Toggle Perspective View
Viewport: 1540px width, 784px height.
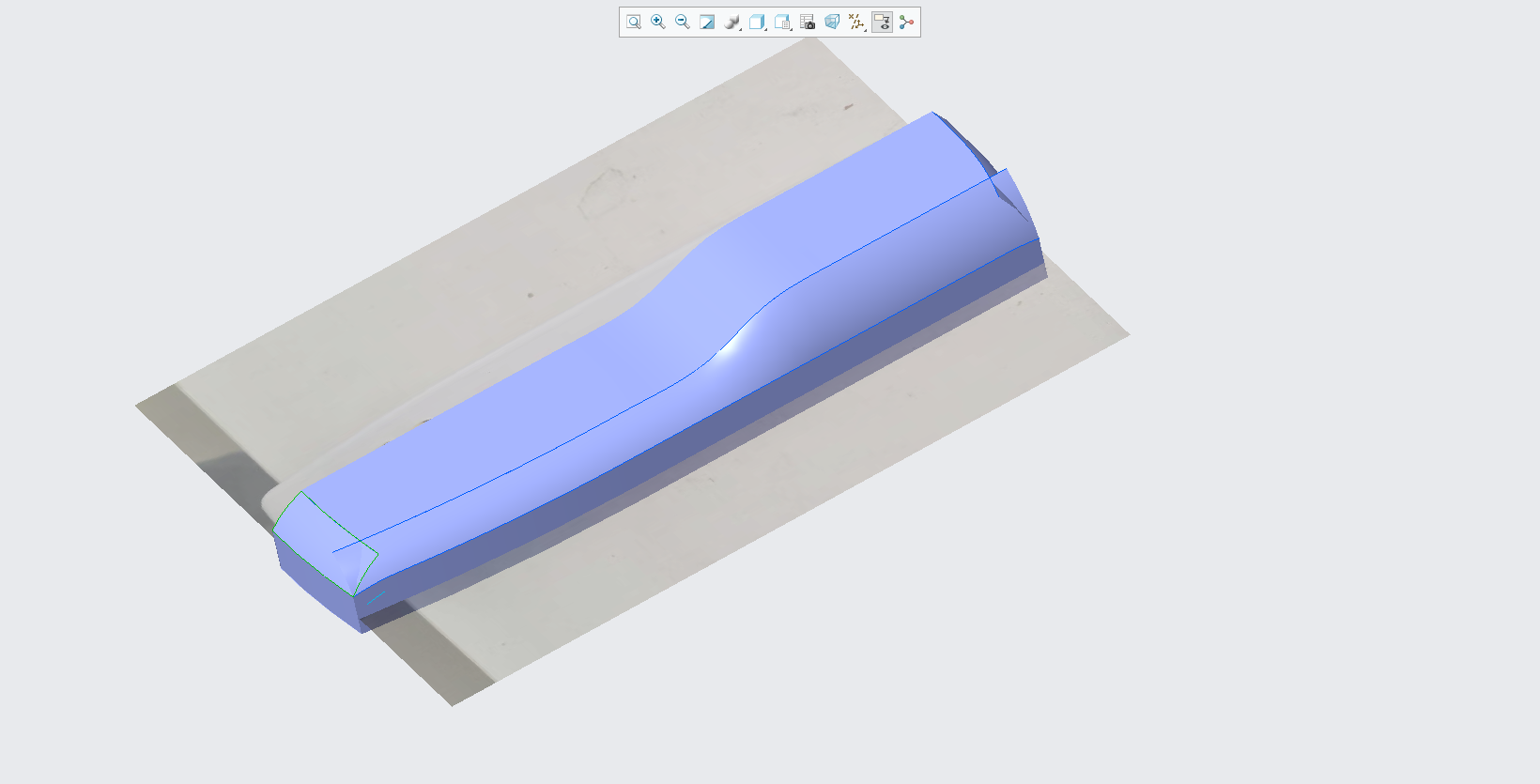pos(832,22)
